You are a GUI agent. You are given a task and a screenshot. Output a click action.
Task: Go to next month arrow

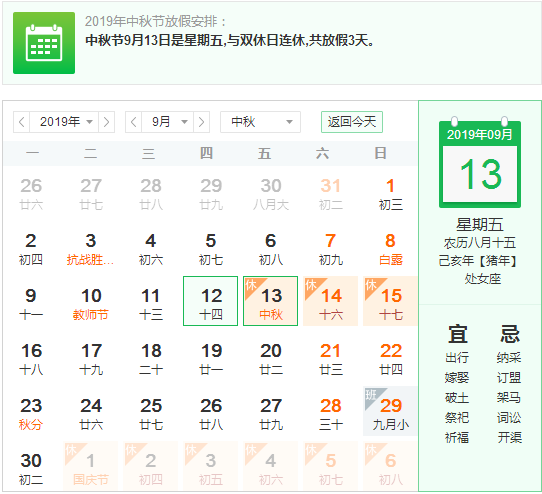(202, 122)
